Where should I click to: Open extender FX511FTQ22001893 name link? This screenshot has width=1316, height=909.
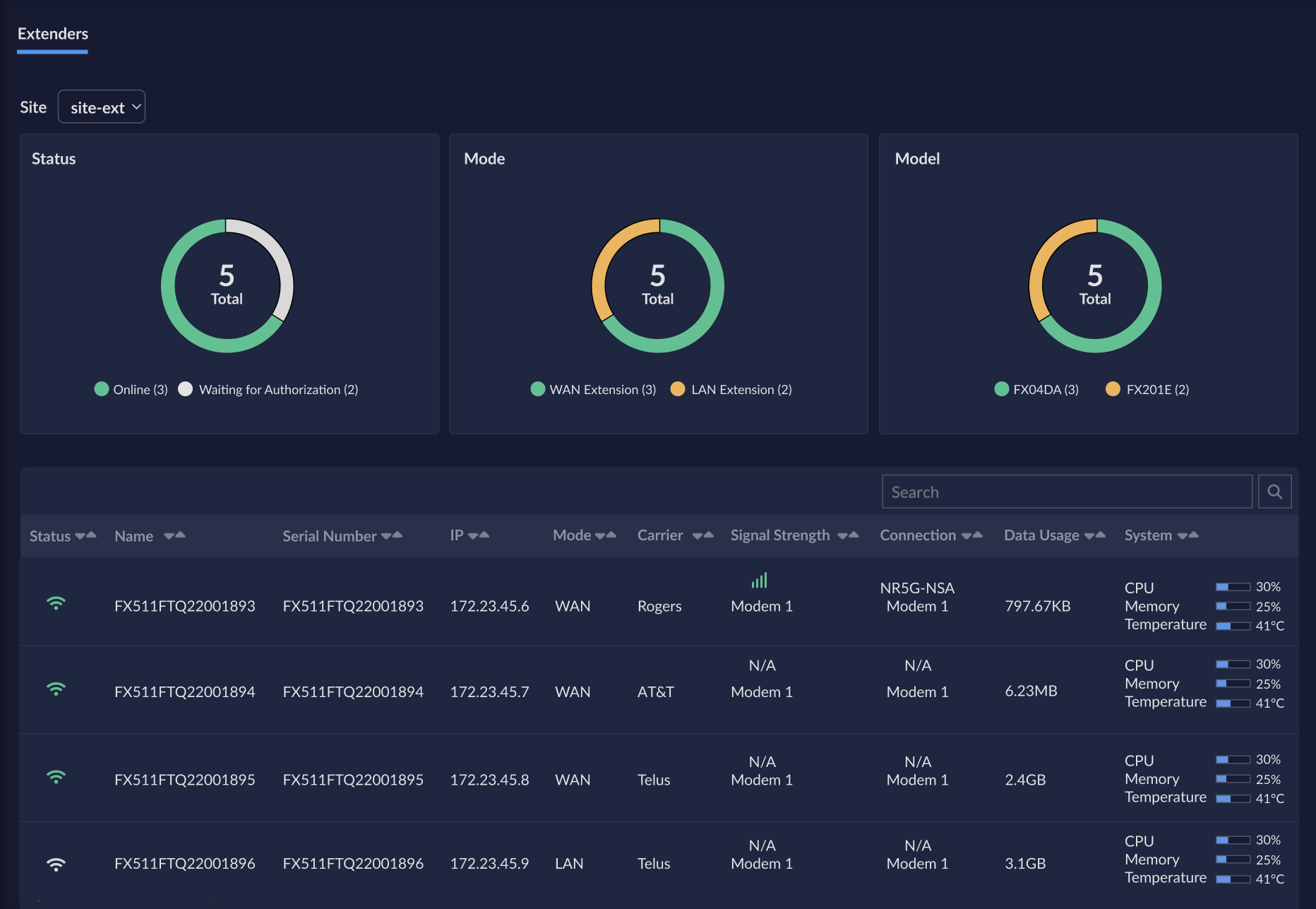click(x=184, y=606)
